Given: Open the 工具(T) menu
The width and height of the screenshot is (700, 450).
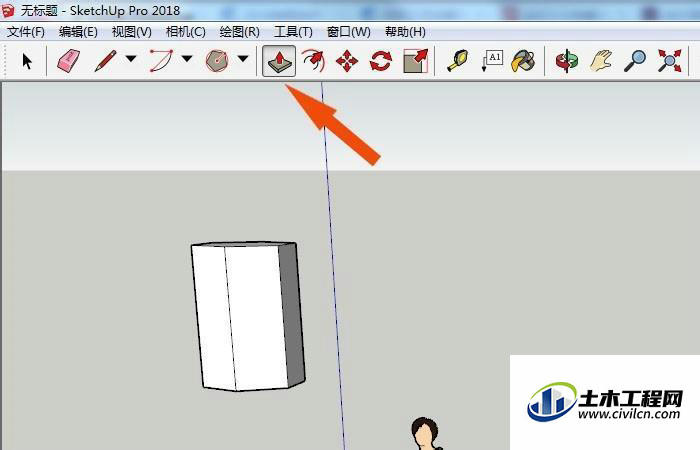Looking at the screenshot, I should 293,32.
